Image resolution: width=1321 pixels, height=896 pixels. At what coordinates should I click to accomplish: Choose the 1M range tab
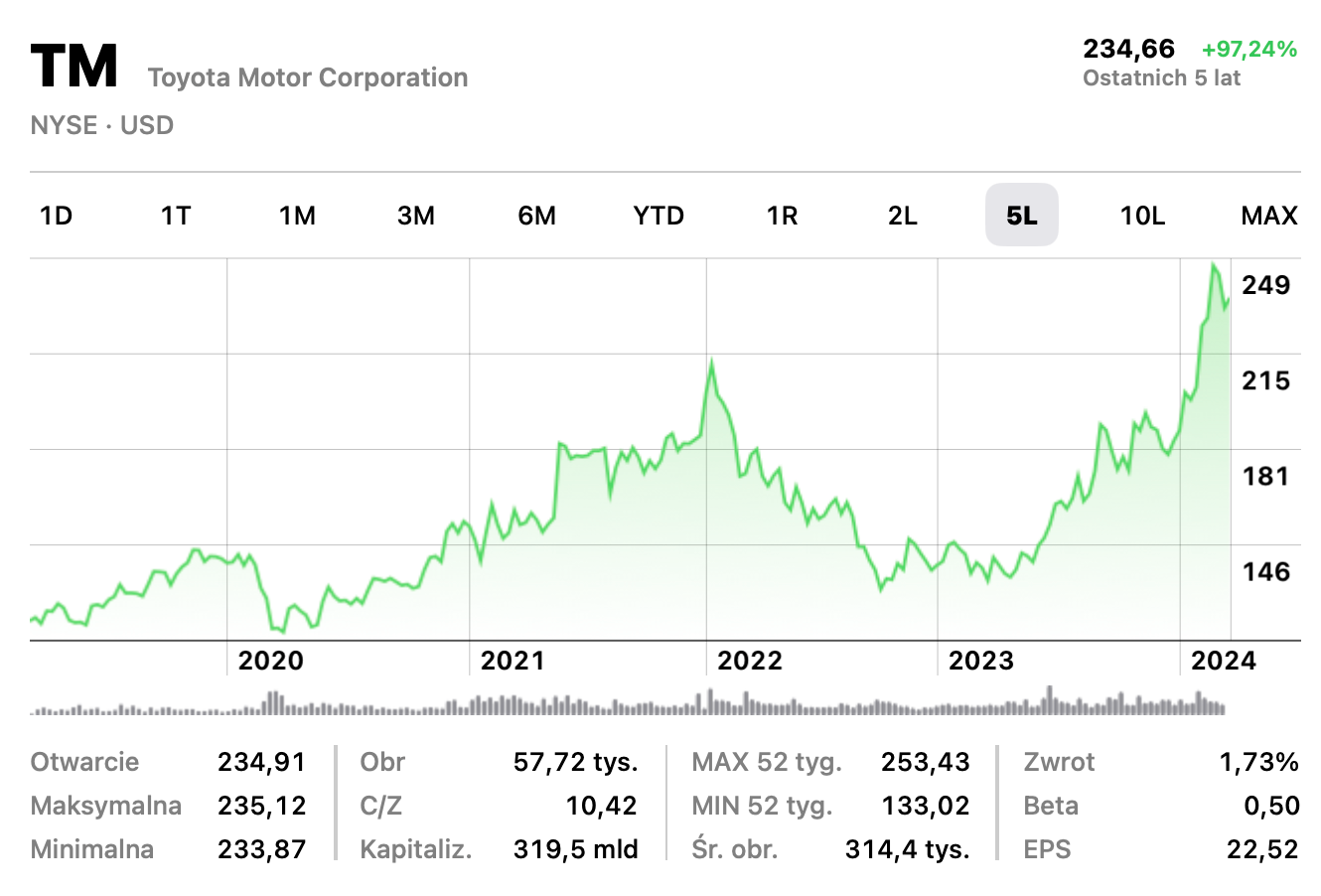(x=297, y=216)
